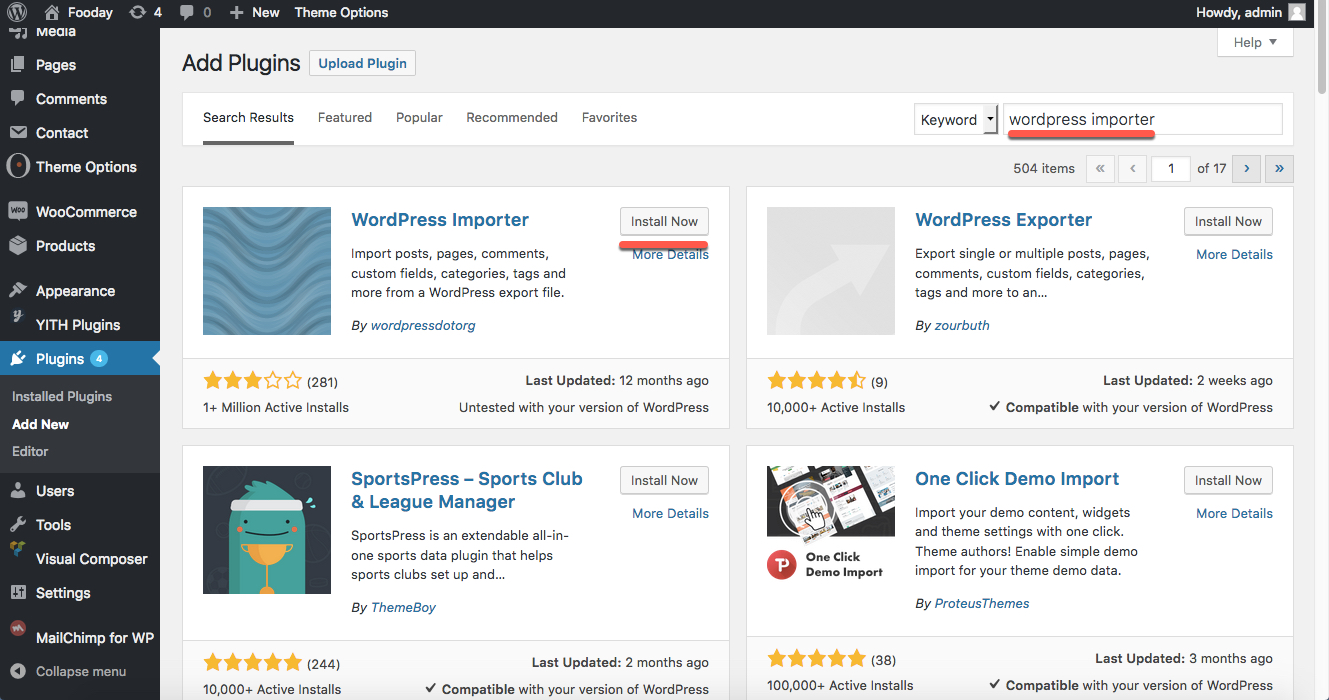Image resolution: width=1329 pixels, height=700 pixels.
Task: Click the Tools wrench icon
Action: point(17,525)
